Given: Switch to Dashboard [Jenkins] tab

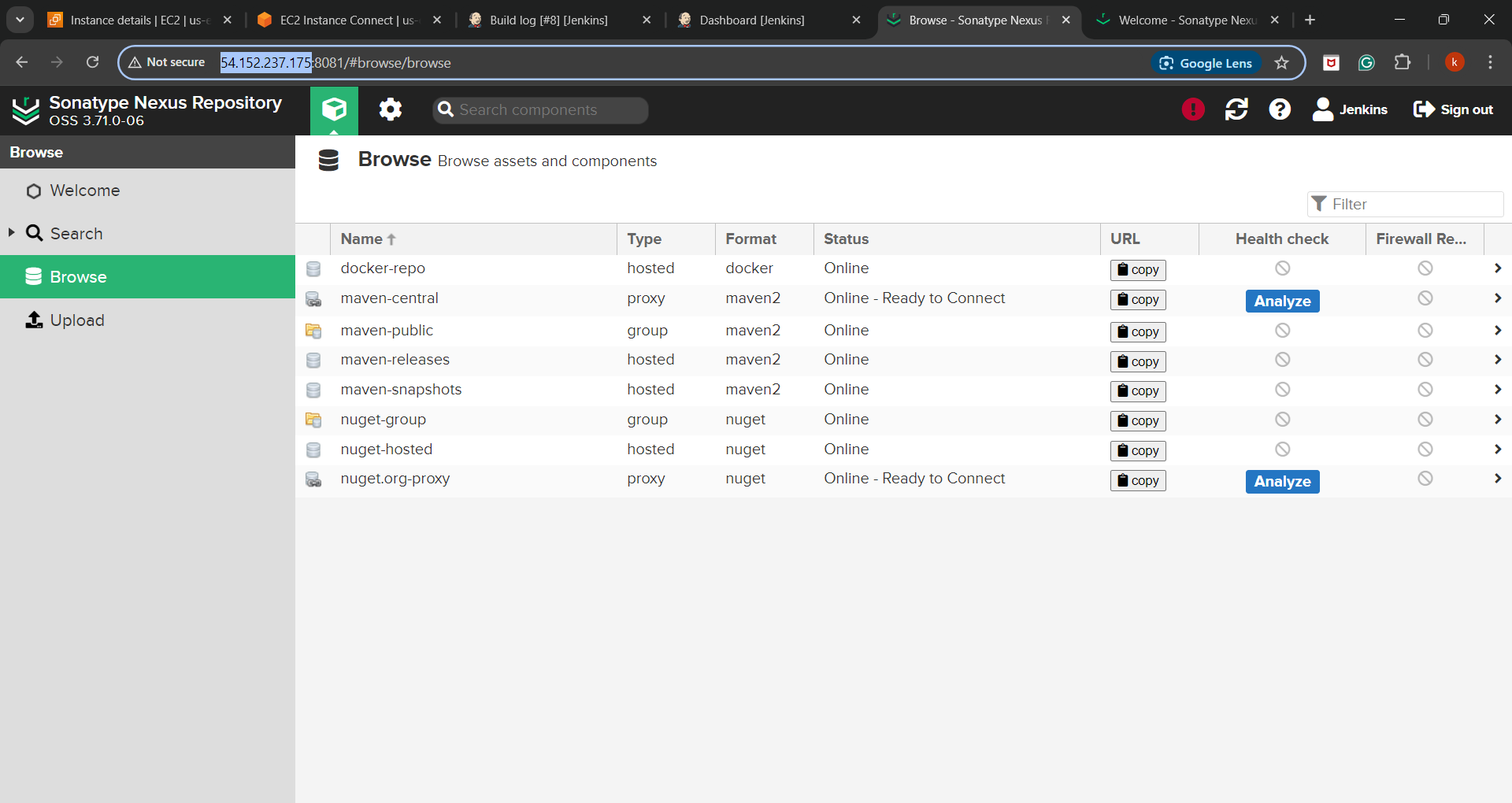Looking at the screenshot, I should pyautogui.click(x=752, y=20).
